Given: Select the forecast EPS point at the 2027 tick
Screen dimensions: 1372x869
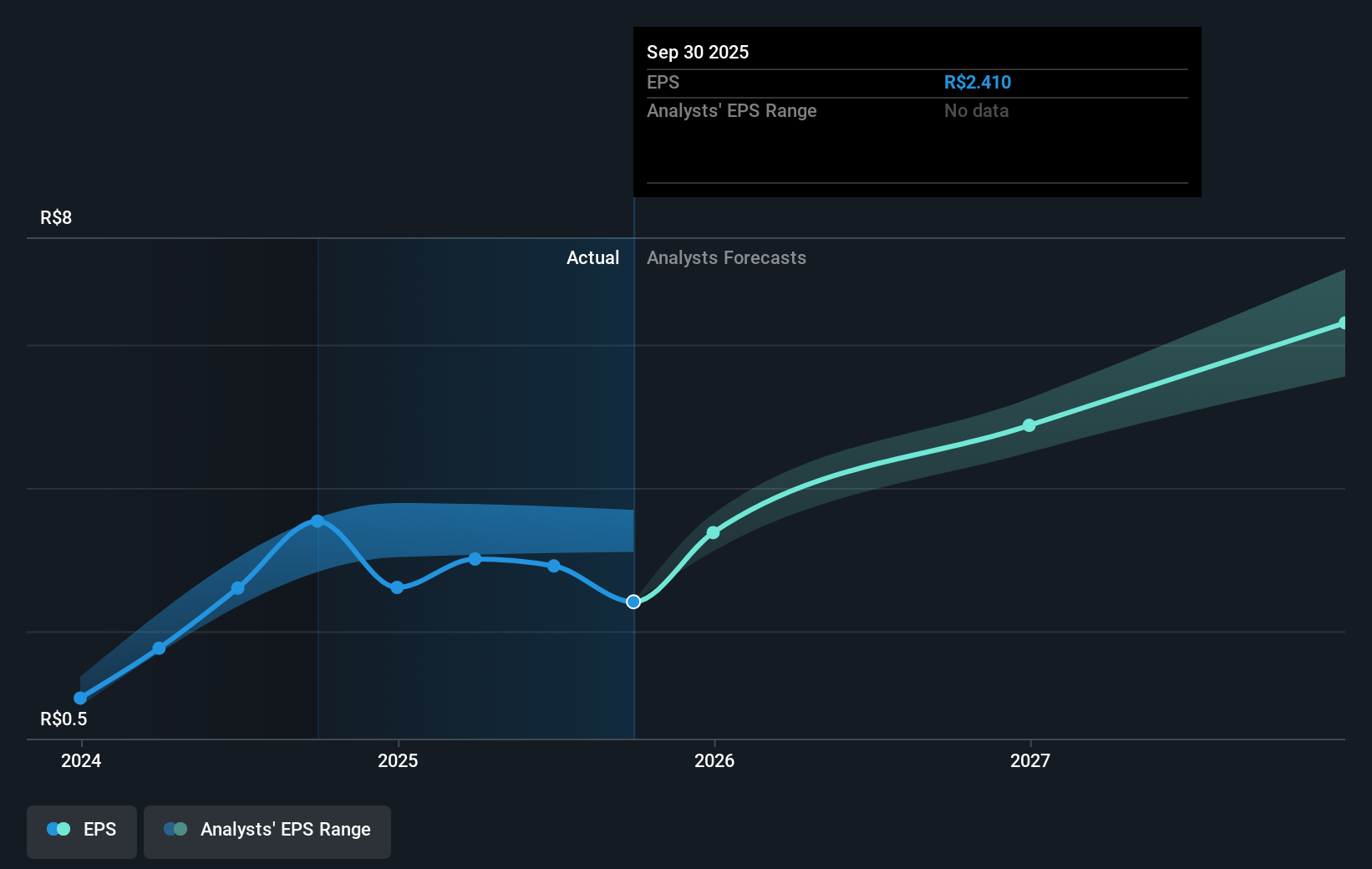Looking at the screenshot, I should click(1029, 425).
